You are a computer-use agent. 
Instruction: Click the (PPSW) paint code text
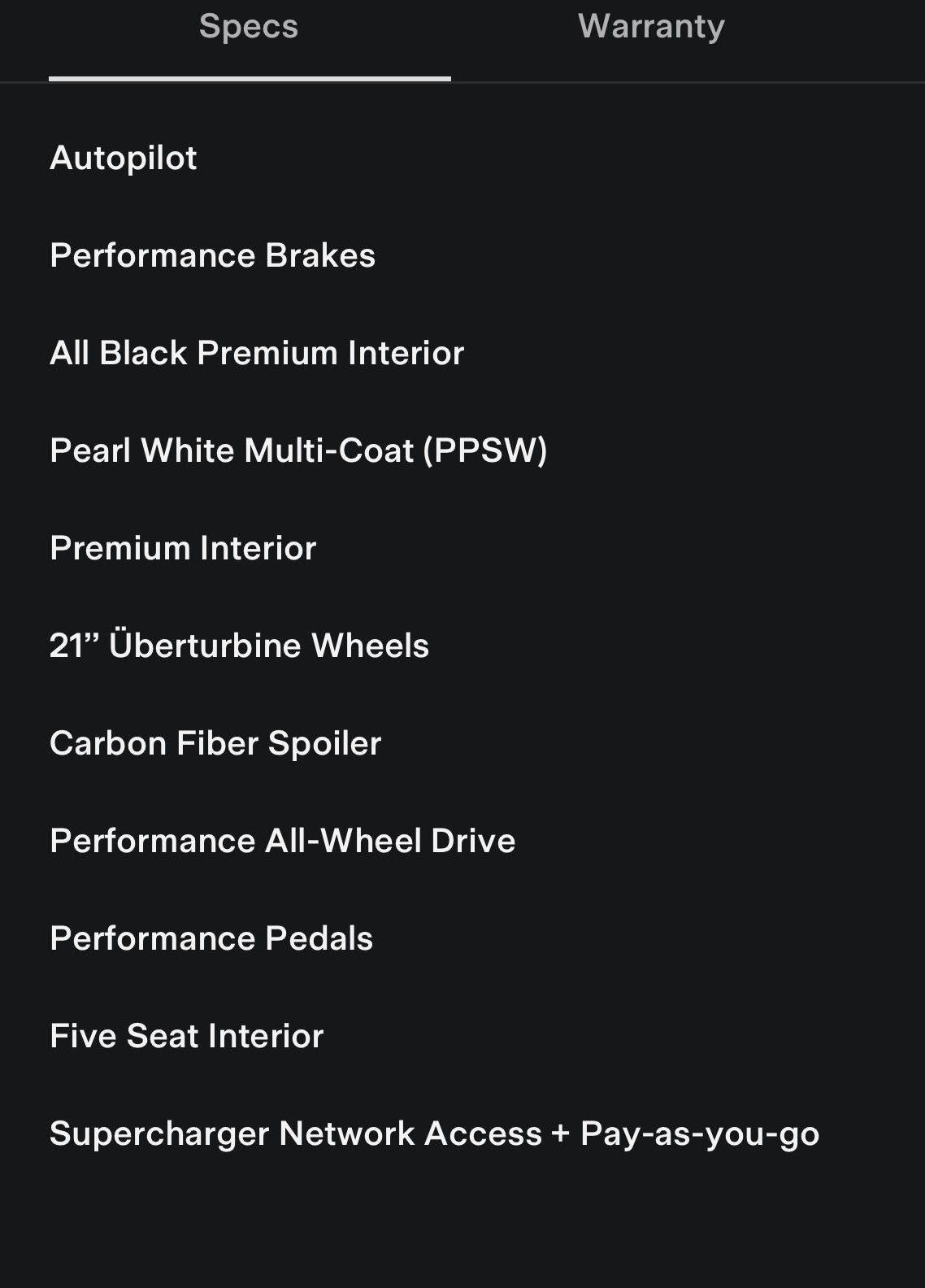[x=485, y=450]
